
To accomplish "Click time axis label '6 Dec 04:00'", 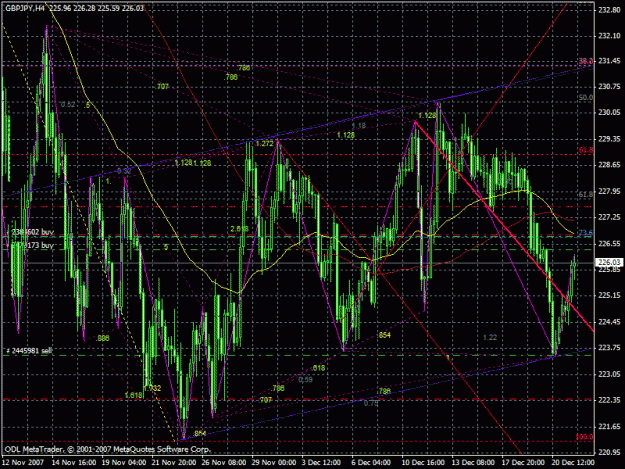I will (x=371, y=463).
